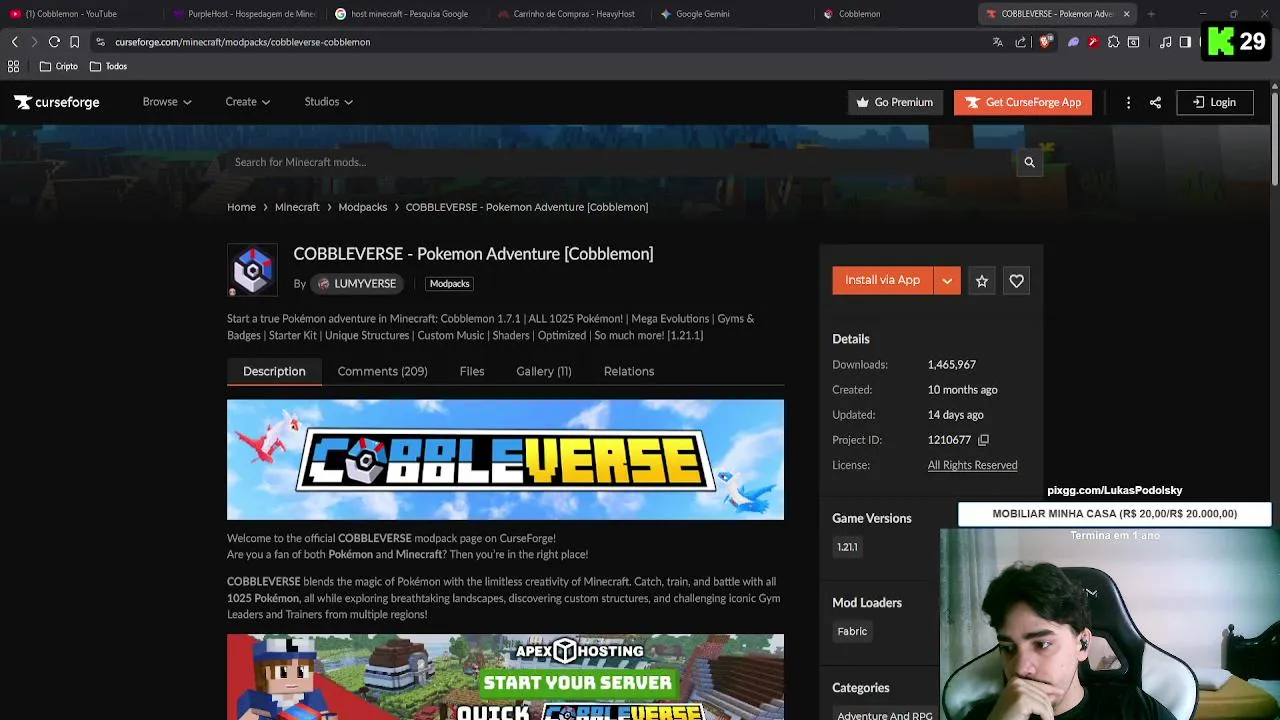Click the Search for Minecraft mods field
This screenshot has height=720, width=1280.
620,162
